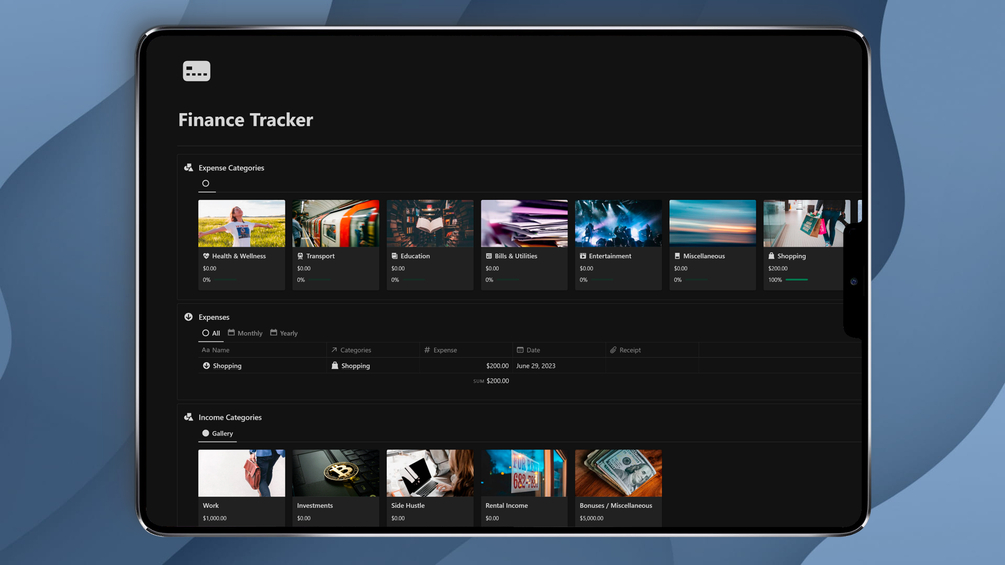Click the hash icon in the Expense header
The image size is (1005, 565).
pyautogui.click(x=427, y=350)
